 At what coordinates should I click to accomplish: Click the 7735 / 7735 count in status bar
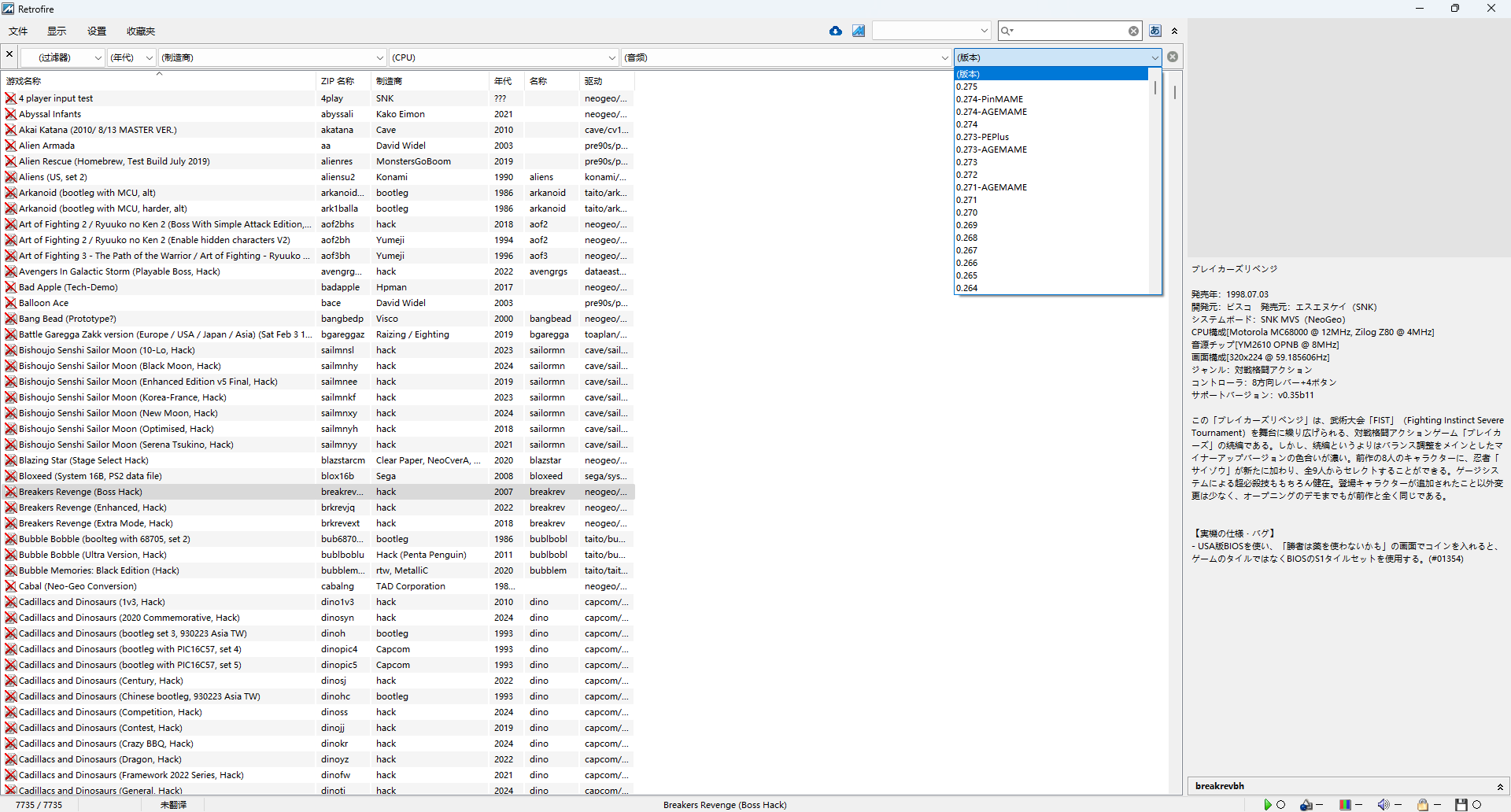coord(39,805)
